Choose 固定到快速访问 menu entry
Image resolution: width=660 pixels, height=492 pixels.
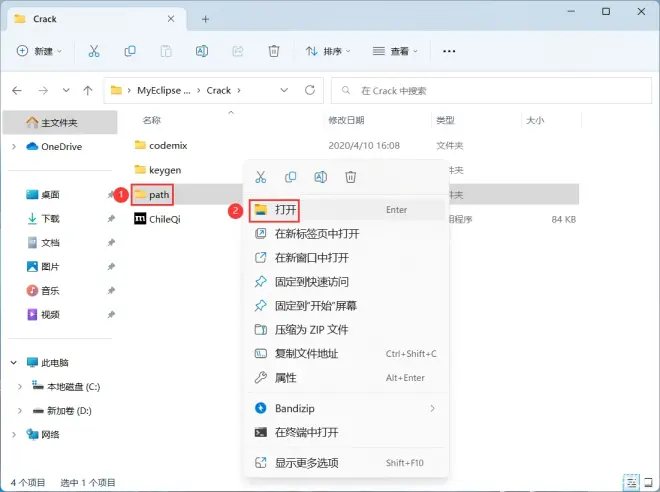coord(346,282)
